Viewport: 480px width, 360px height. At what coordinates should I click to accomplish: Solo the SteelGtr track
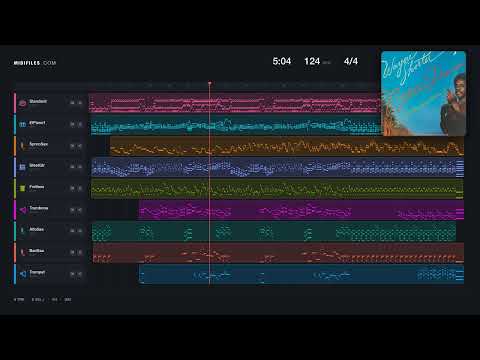[80, 167]
